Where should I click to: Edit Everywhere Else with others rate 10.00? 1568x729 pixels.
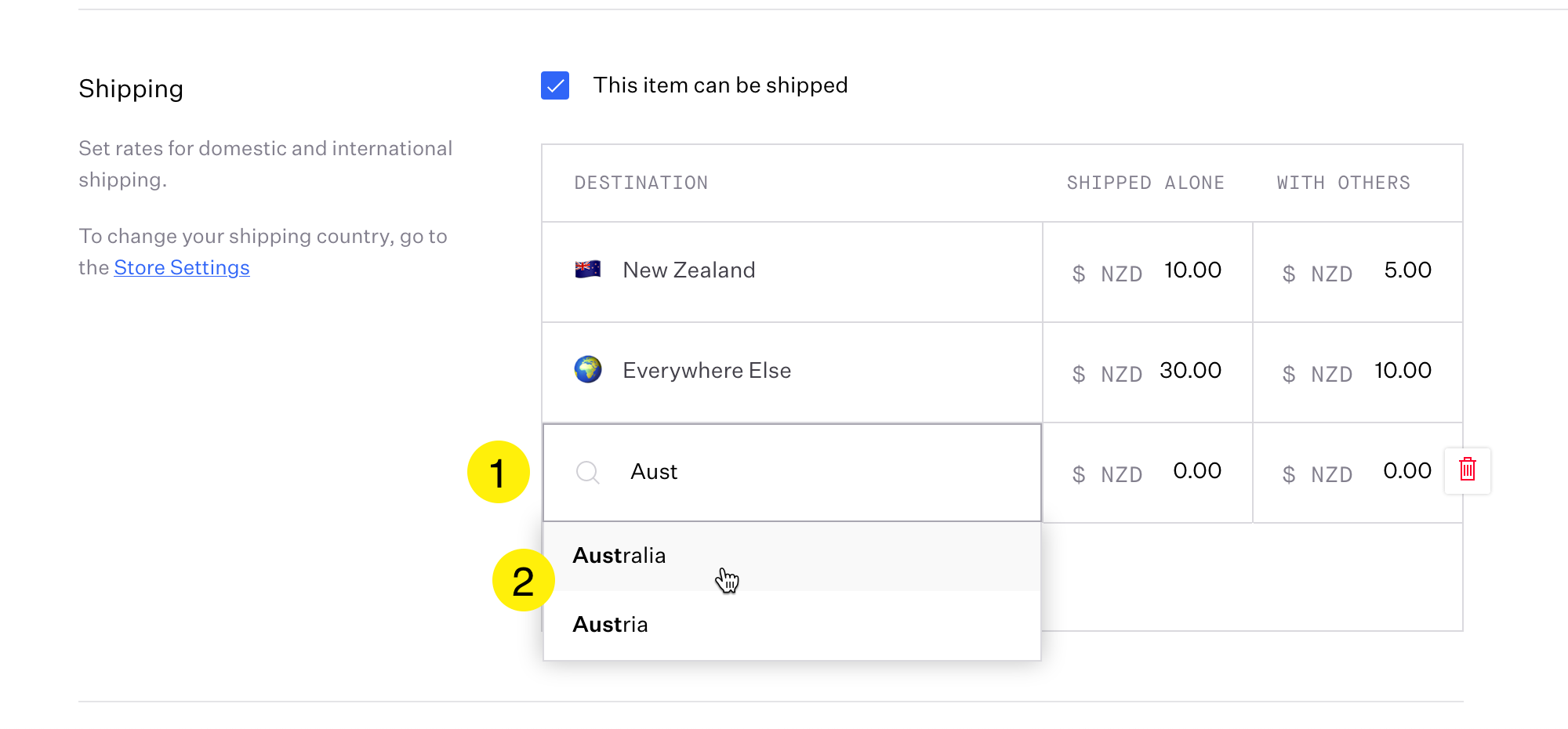coord(1402,371)
